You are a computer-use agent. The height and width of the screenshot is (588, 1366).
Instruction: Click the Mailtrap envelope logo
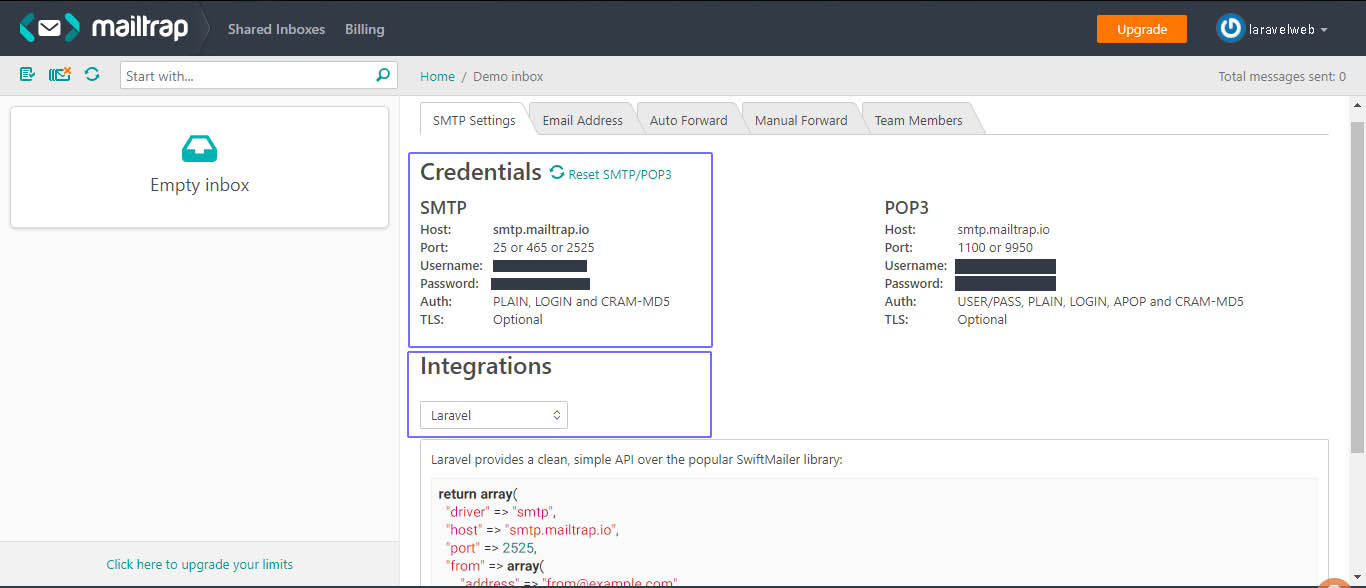coord(49,28)
